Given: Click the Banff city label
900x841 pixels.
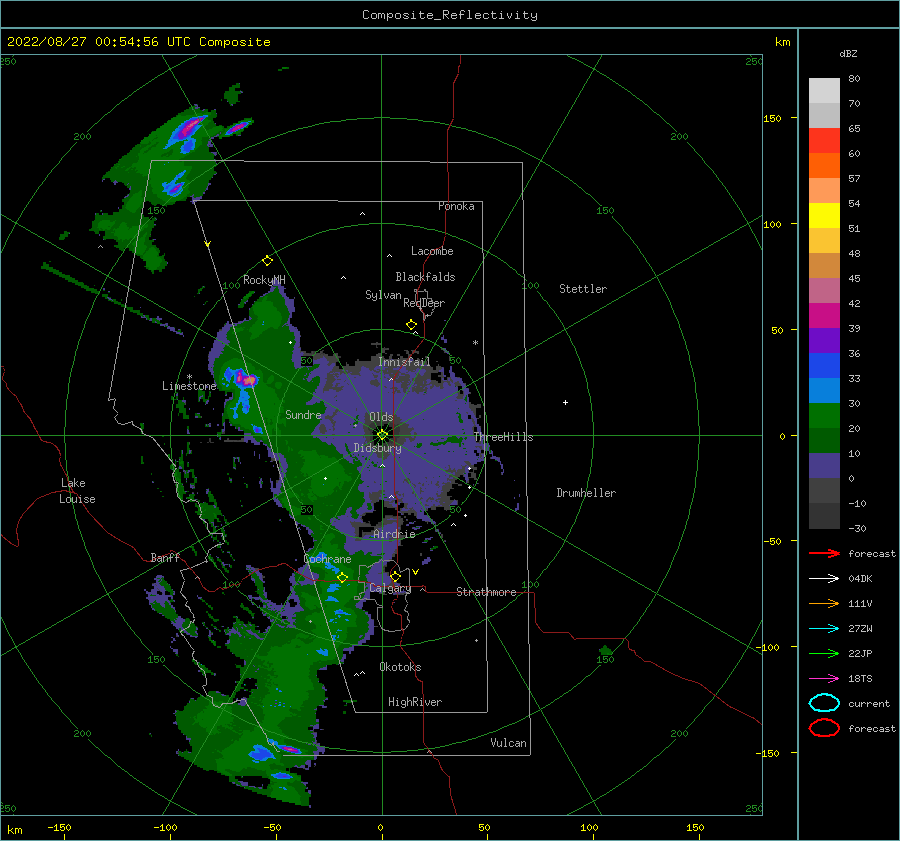Looking at the screenshot, I should [x=165, y=557].
